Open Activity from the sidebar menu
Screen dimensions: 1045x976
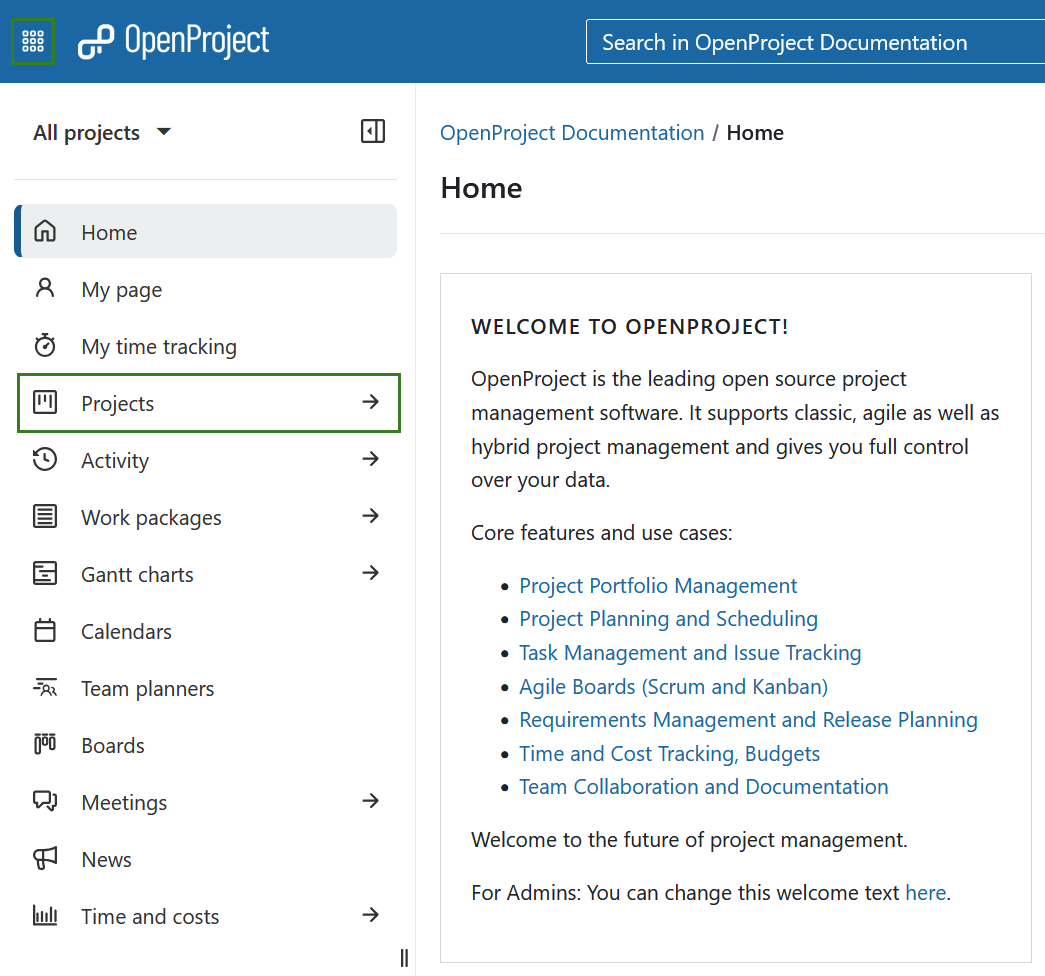[x=115, y=460]
